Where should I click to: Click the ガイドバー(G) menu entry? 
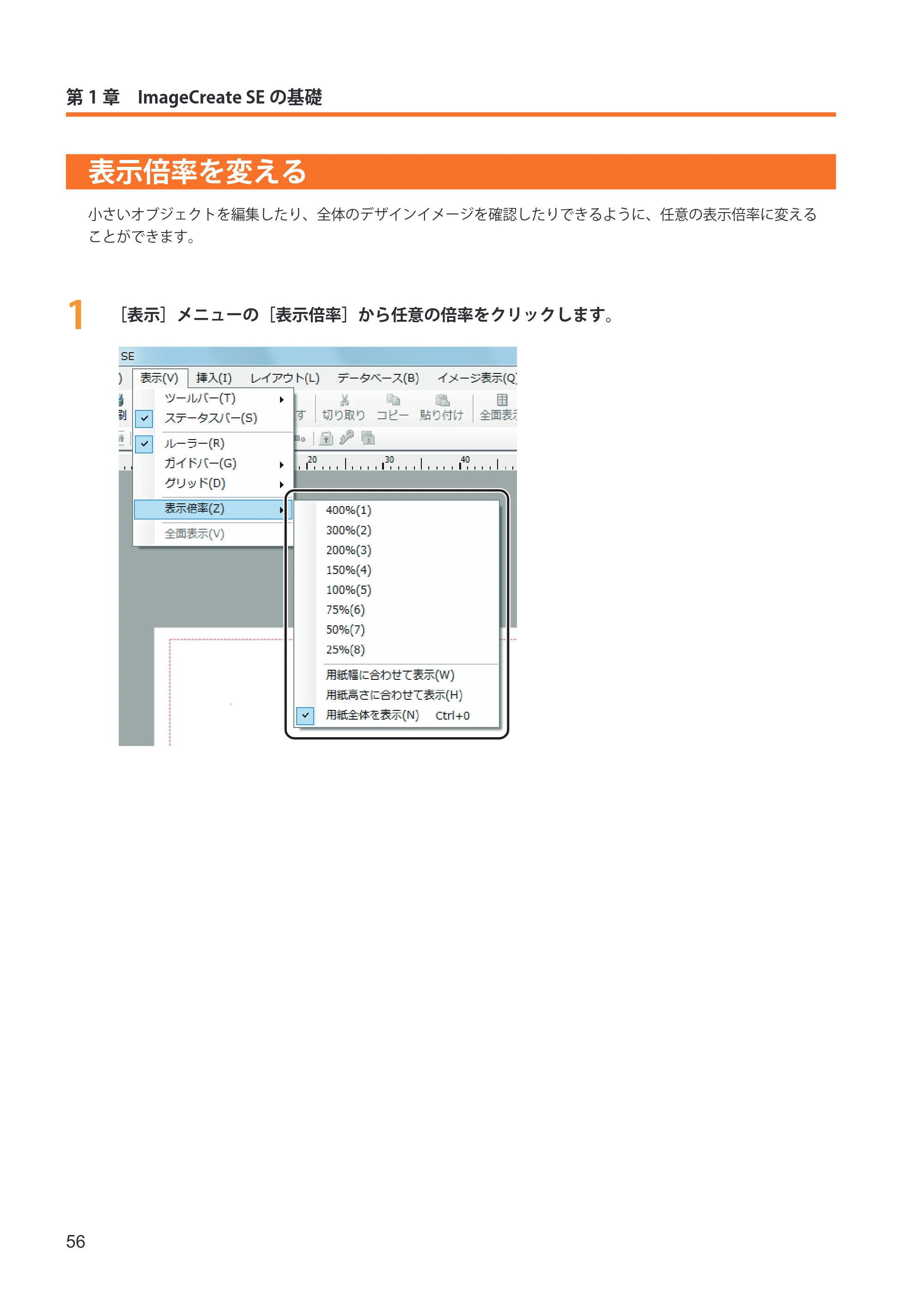(x=213, y=464)
